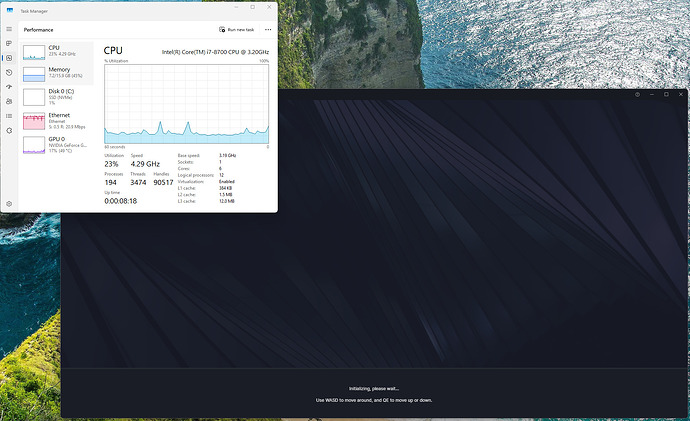The height and width of the screenshot is (421, 690).
Task: Switch to the Users page icon
Action: [9, 100]
